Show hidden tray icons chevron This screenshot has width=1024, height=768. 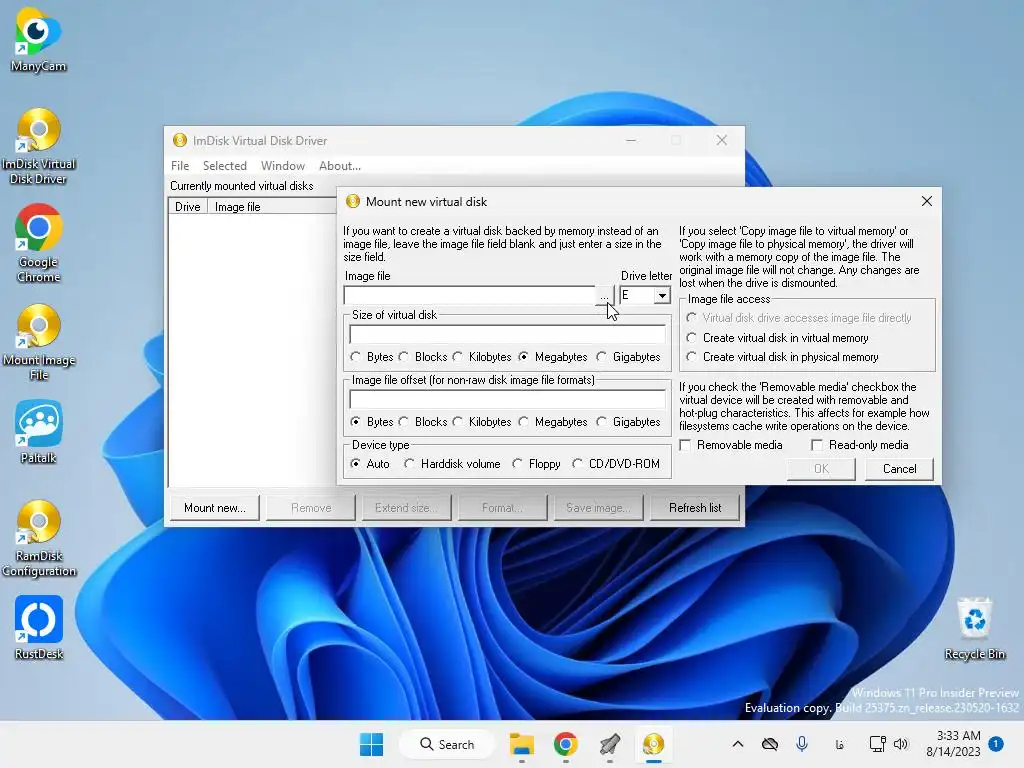click(x=738, y=744)
